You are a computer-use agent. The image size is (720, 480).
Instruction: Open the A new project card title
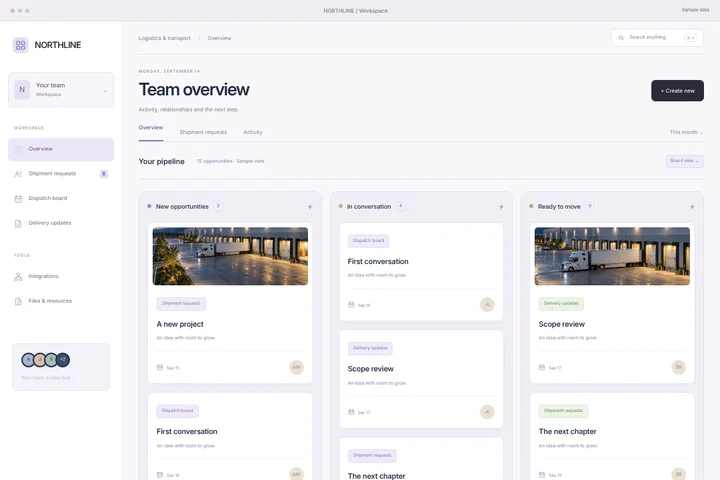point(180,324)
